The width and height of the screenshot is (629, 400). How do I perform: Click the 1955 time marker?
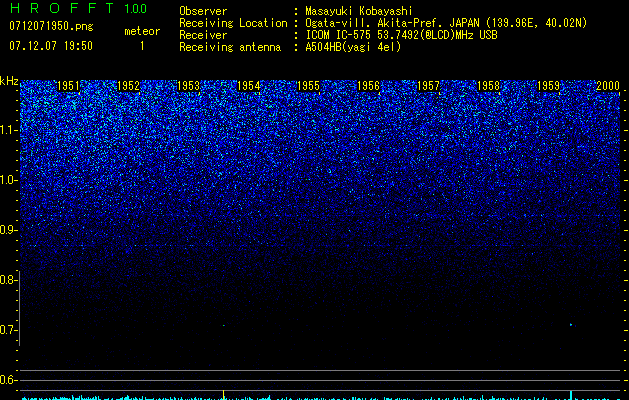pyautogui.click(x=308, y=86)
